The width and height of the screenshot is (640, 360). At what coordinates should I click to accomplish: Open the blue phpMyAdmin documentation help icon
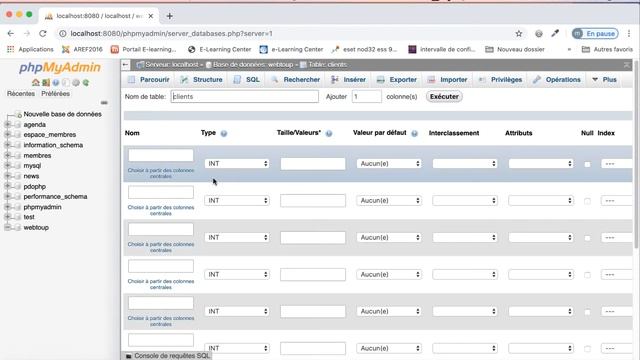(x=56, y=82)
